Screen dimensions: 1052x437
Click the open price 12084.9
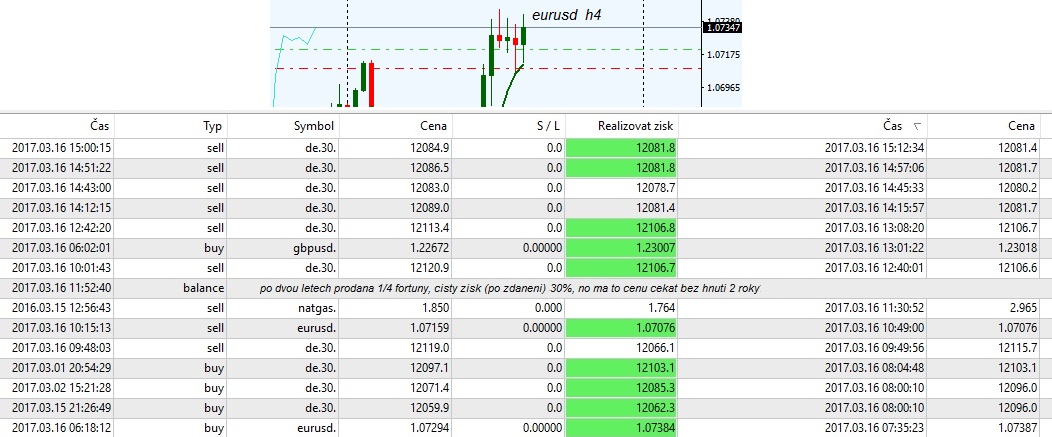click(430, 148)
